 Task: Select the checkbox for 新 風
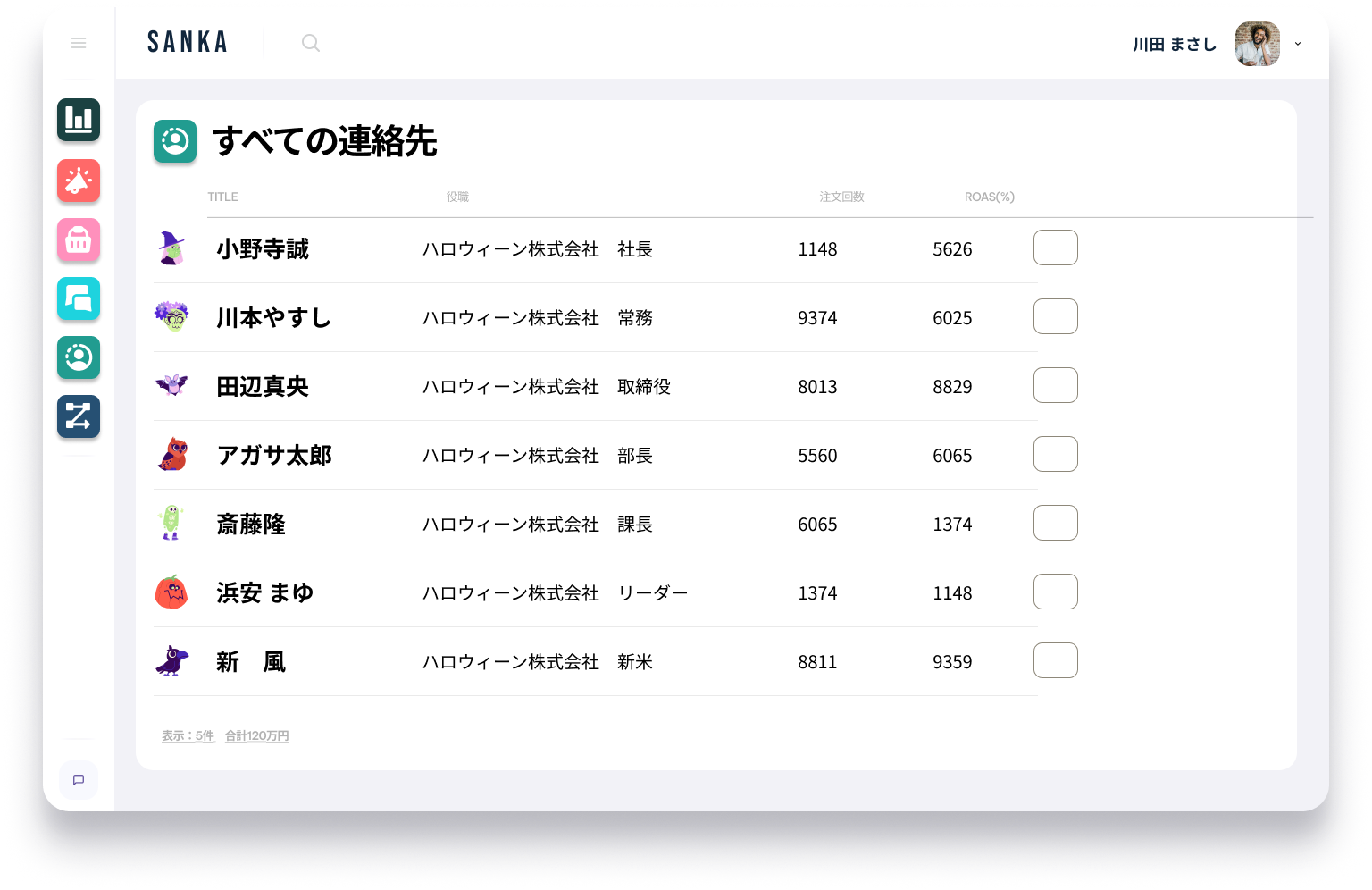pyautogui.click(x=1055, y=660)
